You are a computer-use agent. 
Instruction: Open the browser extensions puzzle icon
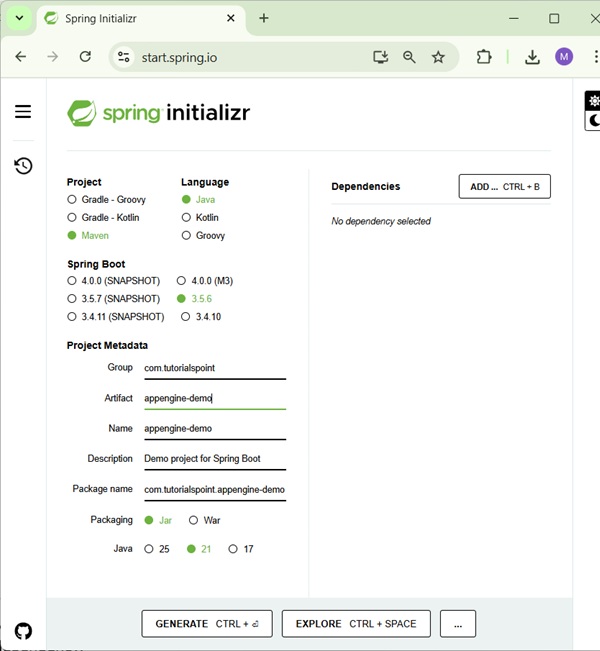click(x=484, y=57)
